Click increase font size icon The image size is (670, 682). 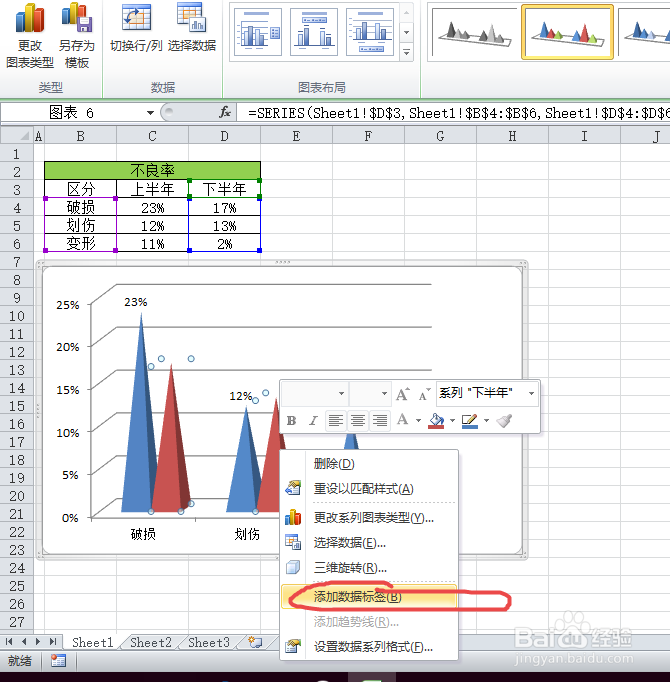[402, 394]
